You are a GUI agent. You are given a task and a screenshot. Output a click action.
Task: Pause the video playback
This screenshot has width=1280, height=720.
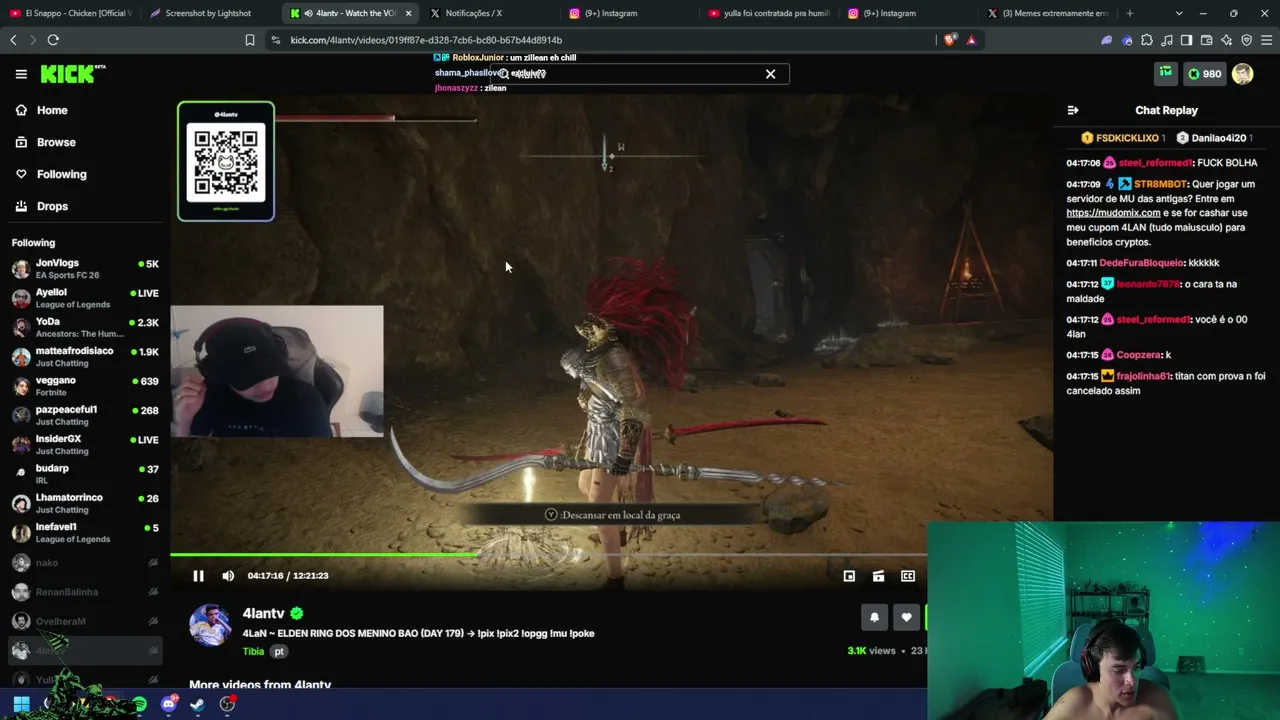[x=198, y=576]
